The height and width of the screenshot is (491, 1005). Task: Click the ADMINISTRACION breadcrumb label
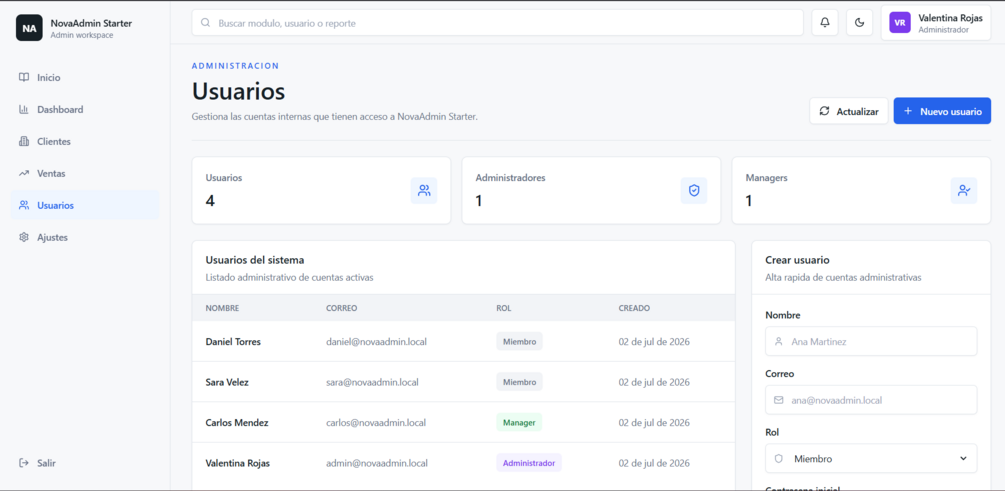[235, 65]
